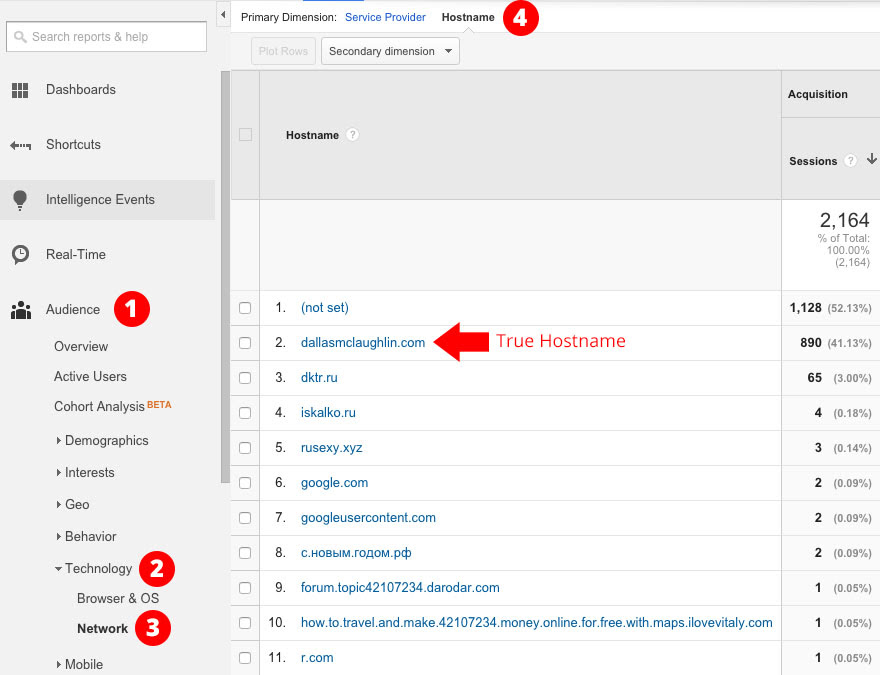Check the checkbox for dallasmclaughlin.com row
The image size is (880, 675).
pyautogui.click(x=245, y=343)
